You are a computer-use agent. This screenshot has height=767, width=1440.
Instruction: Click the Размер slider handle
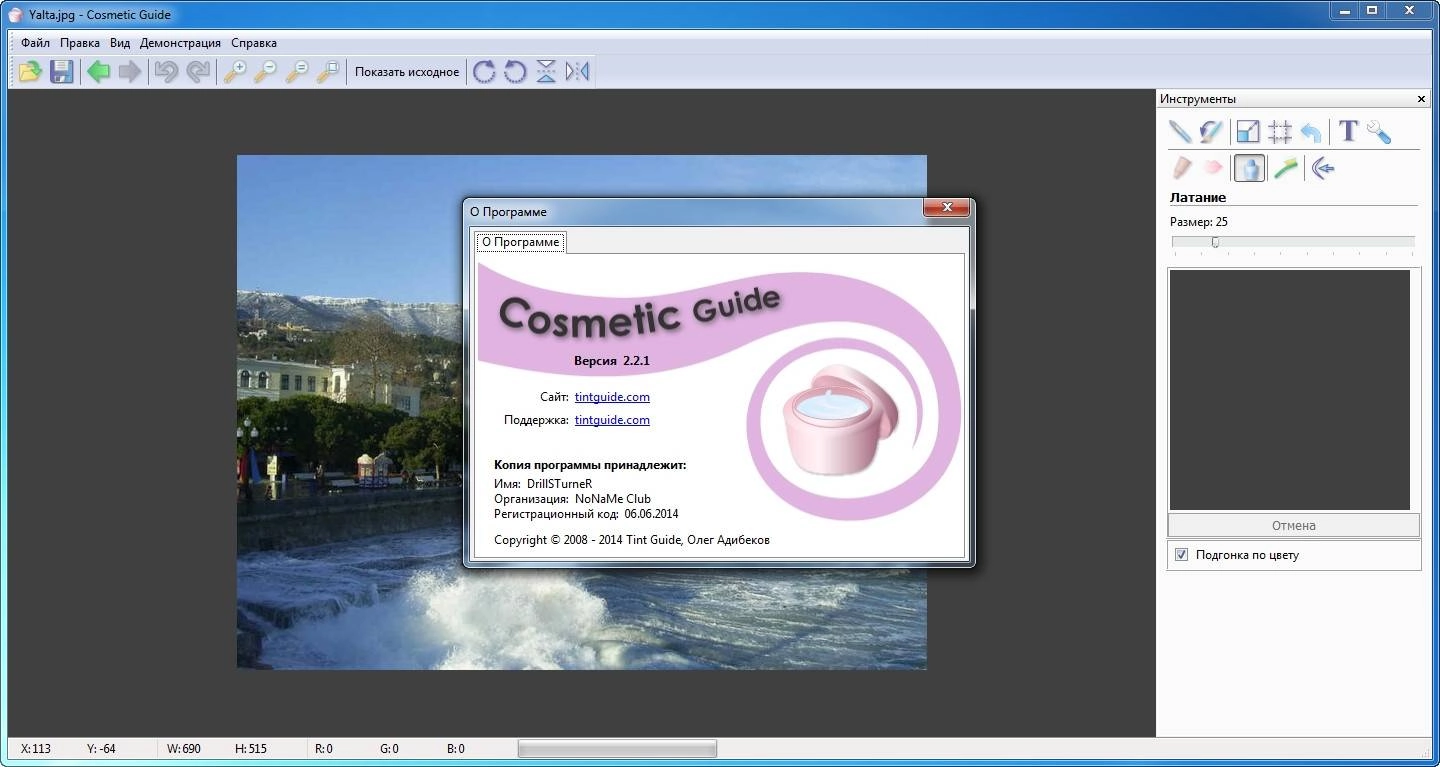point(1215,242)
